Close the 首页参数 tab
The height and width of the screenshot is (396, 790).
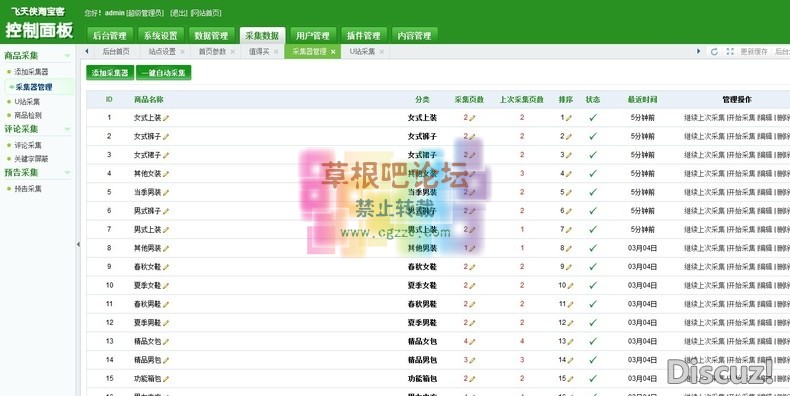(x=232, y=52)
